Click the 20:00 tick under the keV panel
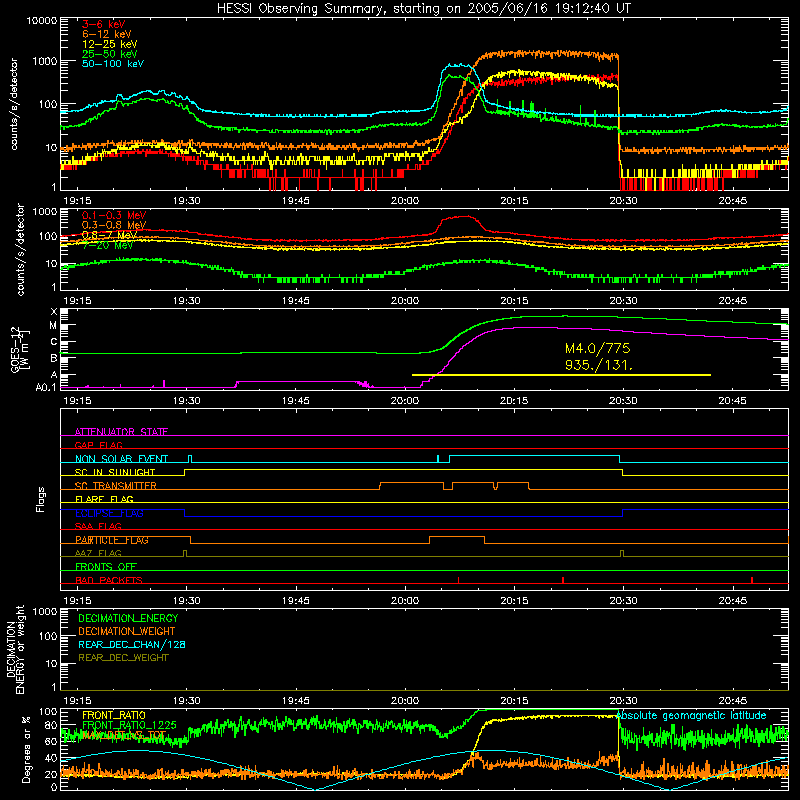 [405, 201]
